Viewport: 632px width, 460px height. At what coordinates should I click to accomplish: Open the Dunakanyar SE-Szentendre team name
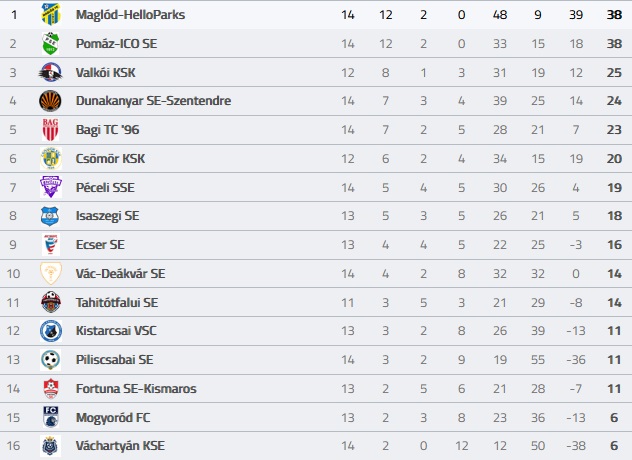click(154, 101)
